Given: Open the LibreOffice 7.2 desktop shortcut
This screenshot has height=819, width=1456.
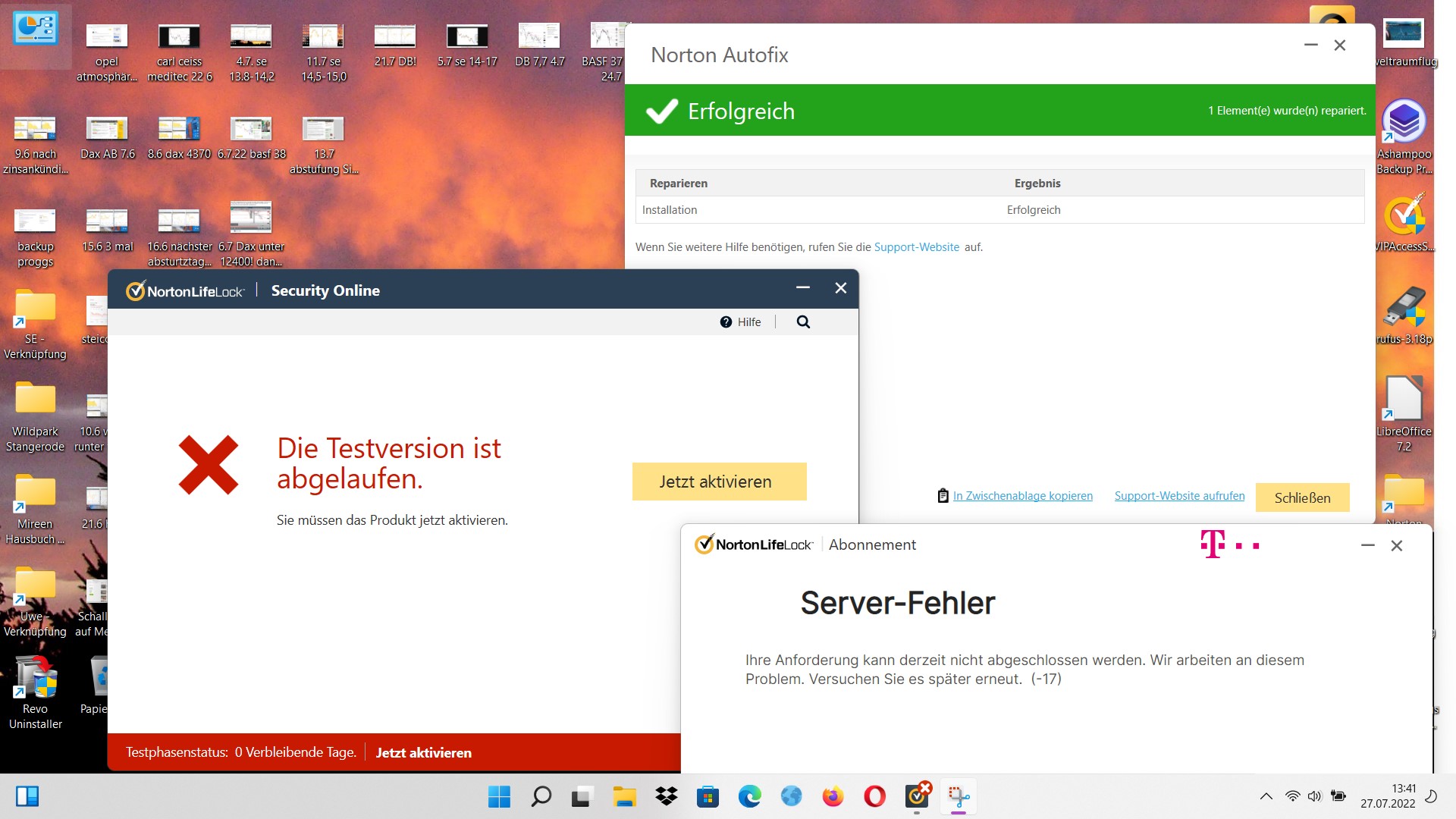Looking at the screenshot, I should (1404, 414).
